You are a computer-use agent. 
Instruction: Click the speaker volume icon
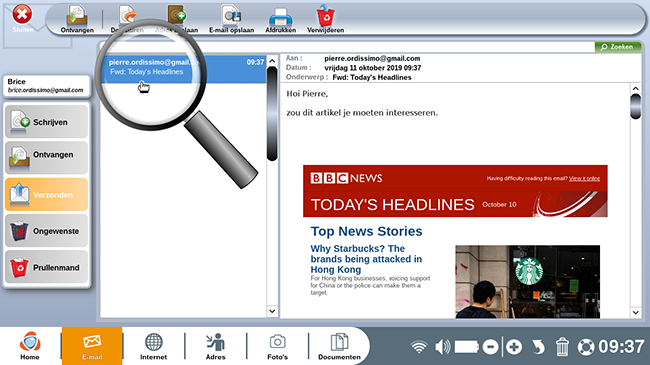pyautogui.click(x=442, y=347)
